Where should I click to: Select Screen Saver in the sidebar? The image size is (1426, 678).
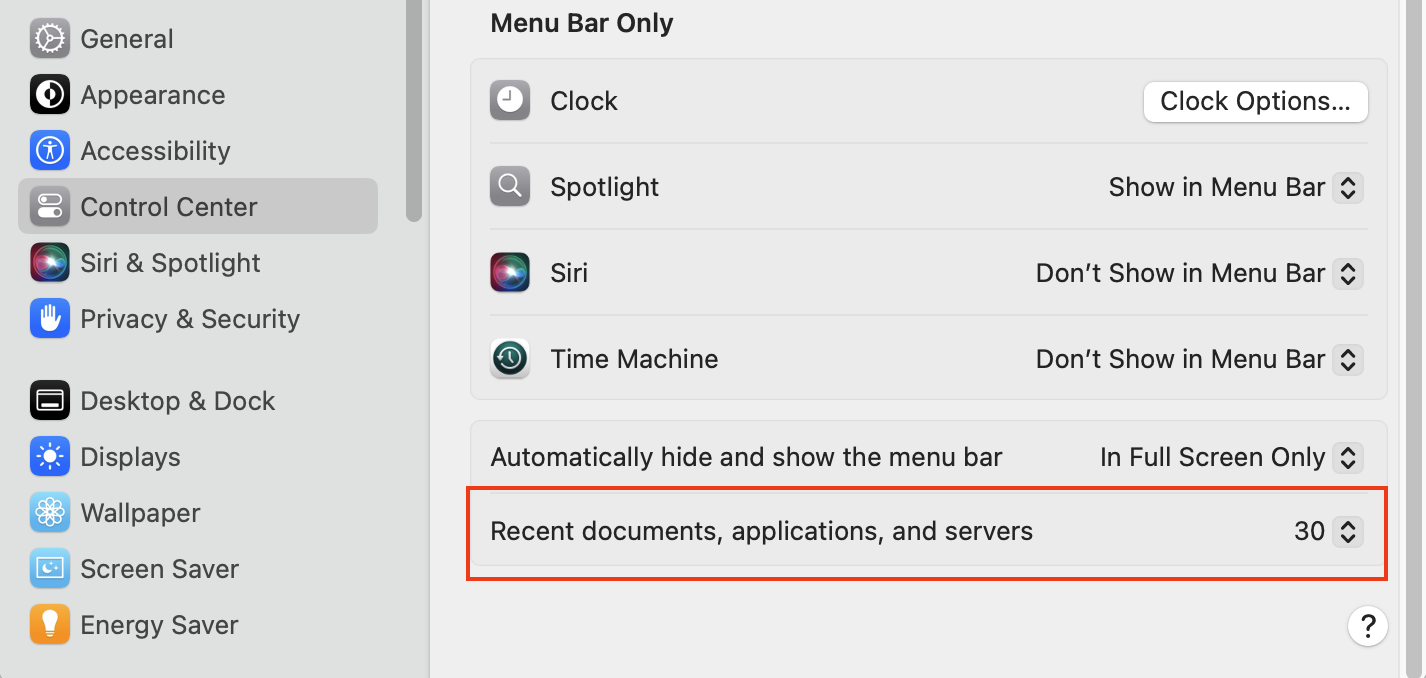point(160,569)
